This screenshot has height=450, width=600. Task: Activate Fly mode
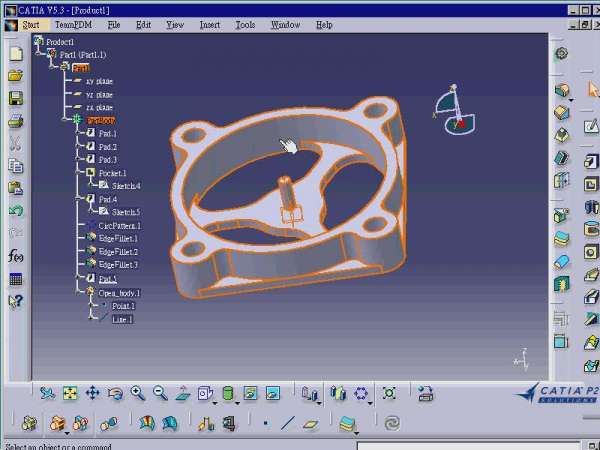47,393
